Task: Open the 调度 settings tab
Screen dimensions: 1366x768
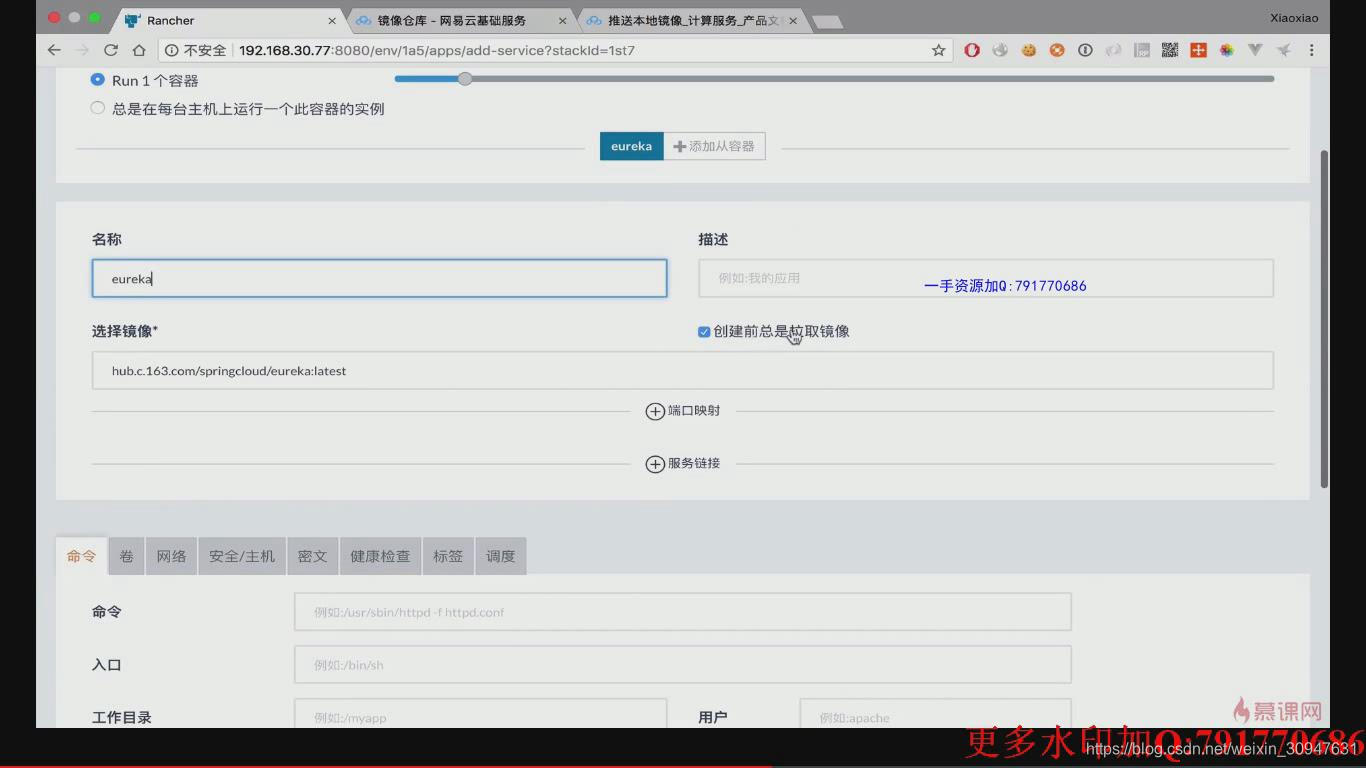Action: [x=501, y=556]
